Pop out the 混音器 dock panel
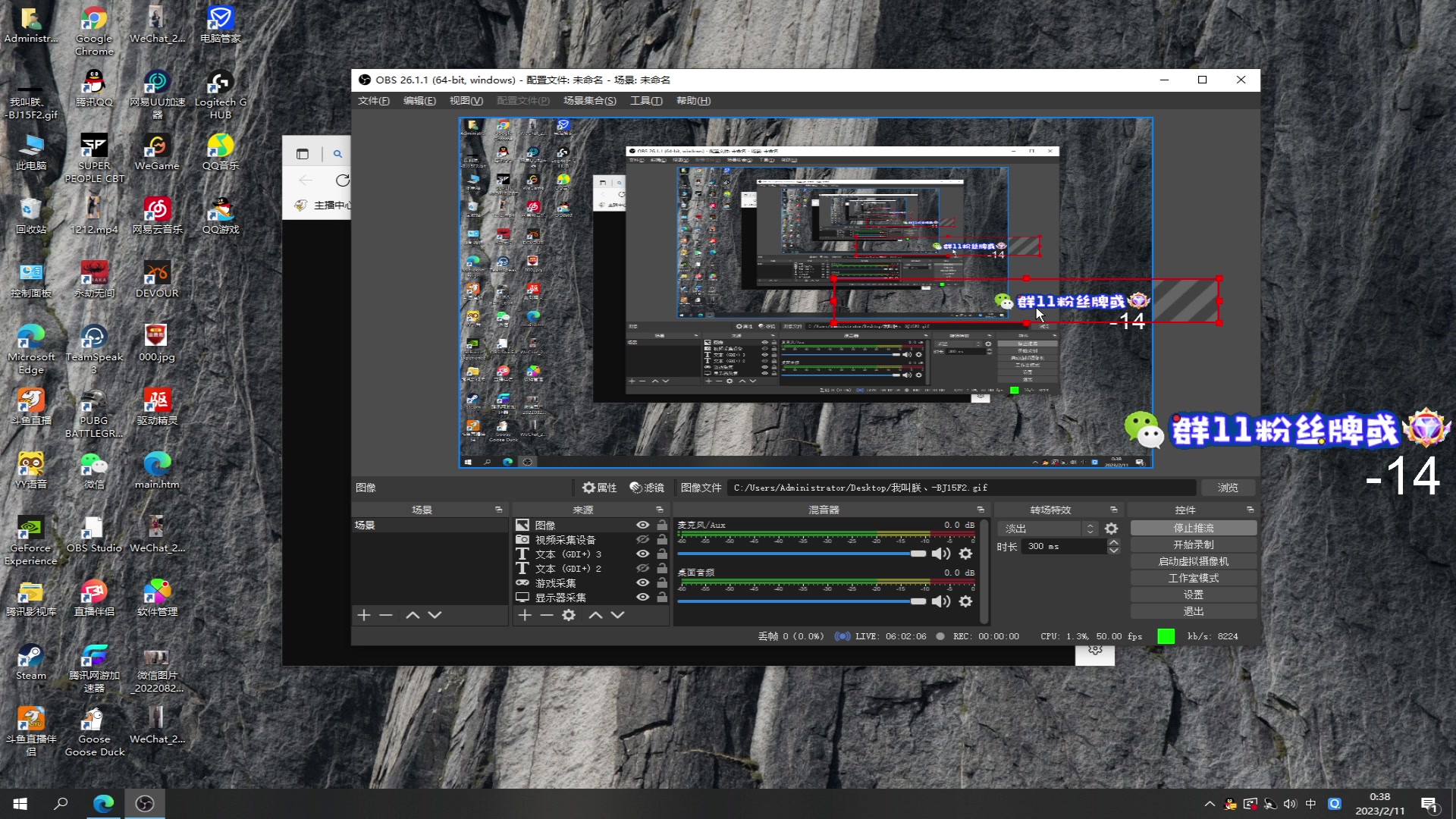Viewport: 1456px width, 819px height. tap(981, 510)
